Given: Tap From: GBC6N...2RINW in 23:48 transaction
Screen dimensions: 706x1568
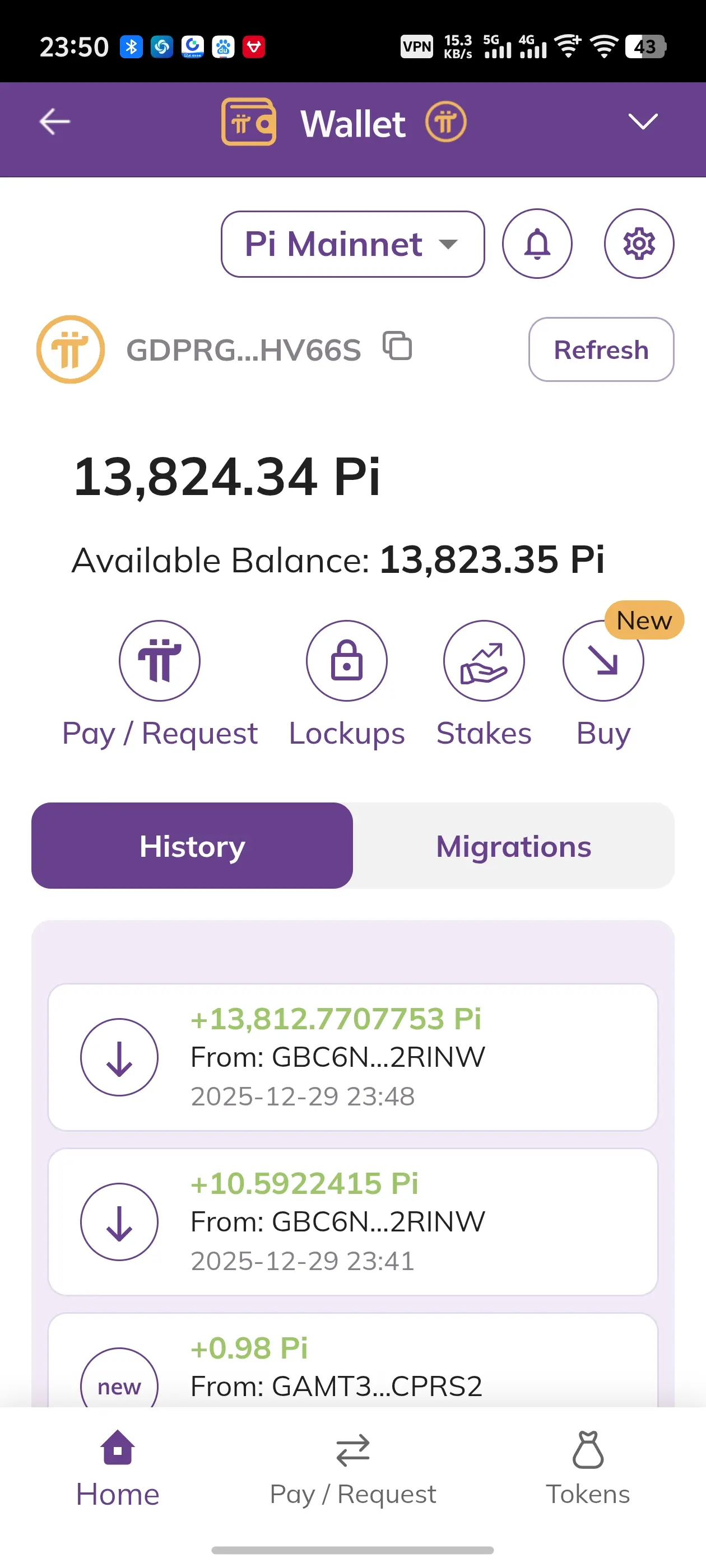Looking at the screenshot, I should point(337,1057).
